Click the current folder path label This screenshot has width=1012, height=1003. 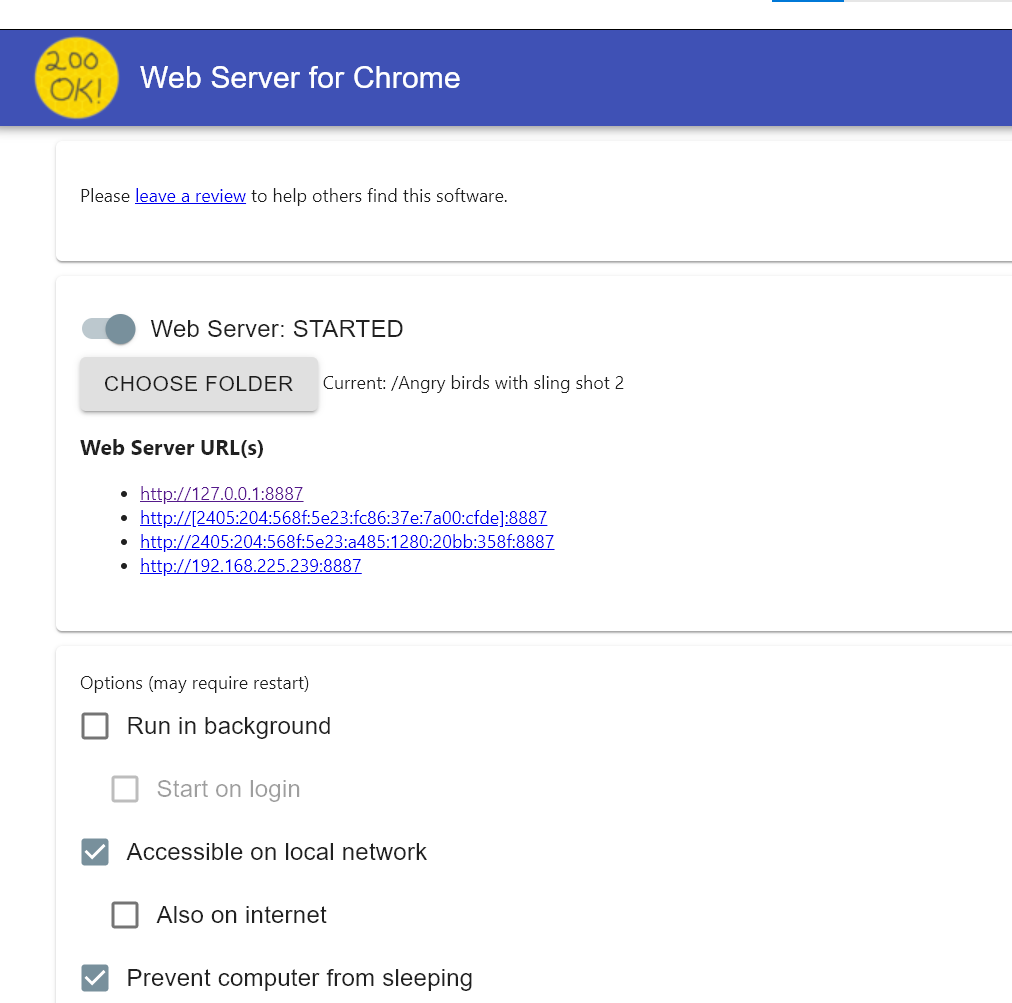(x=473, y=382)
